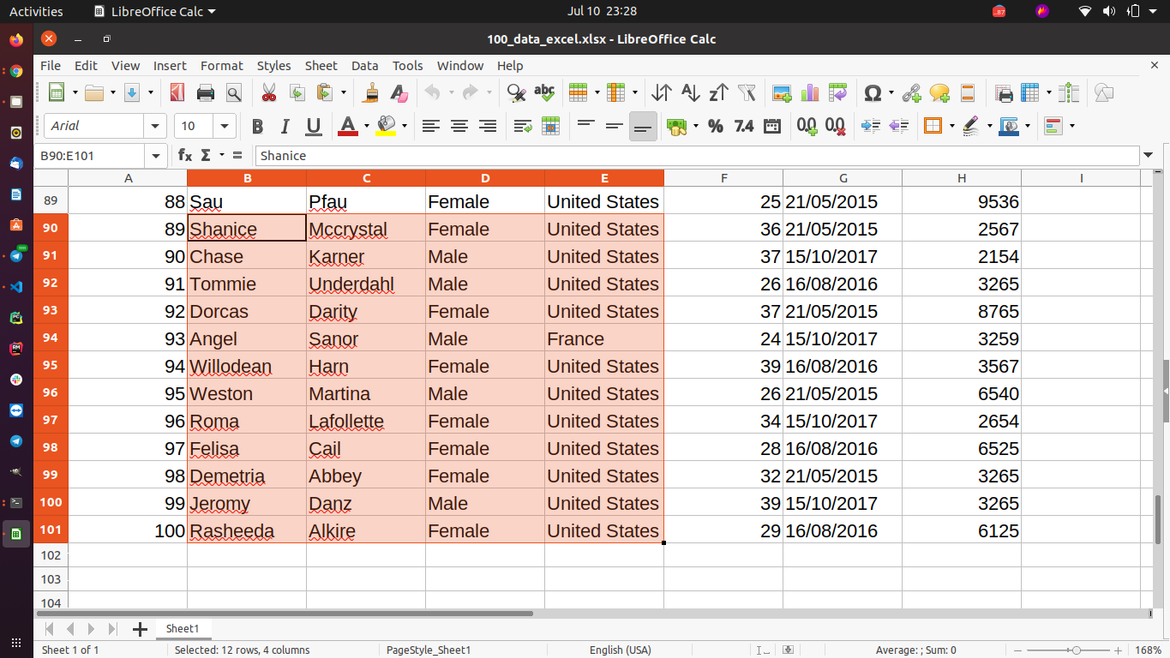The height and width of the screenshot is (658, 1170).
Task: Click the sum (Σ) button in formula bar
Action: click(207, 155)
